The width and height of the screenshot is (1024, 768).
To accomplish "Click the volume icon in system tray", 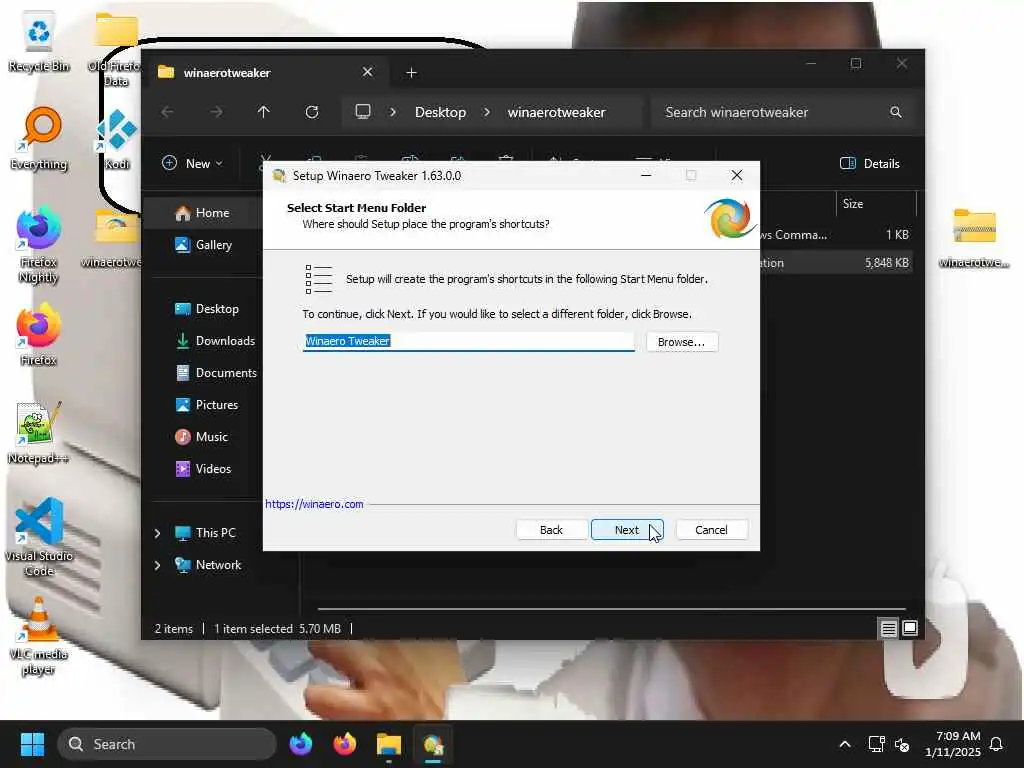I will point(903,744).
